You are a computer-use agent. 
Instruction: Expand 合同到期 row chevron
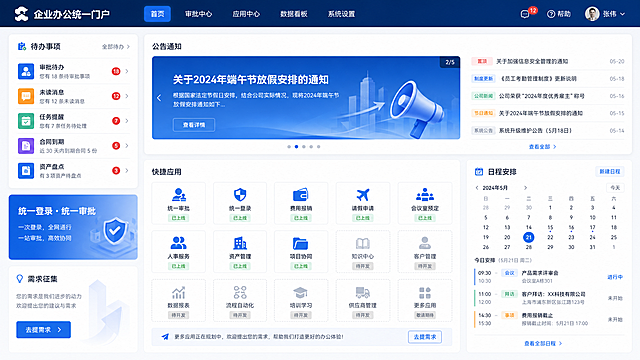point(127,146)
